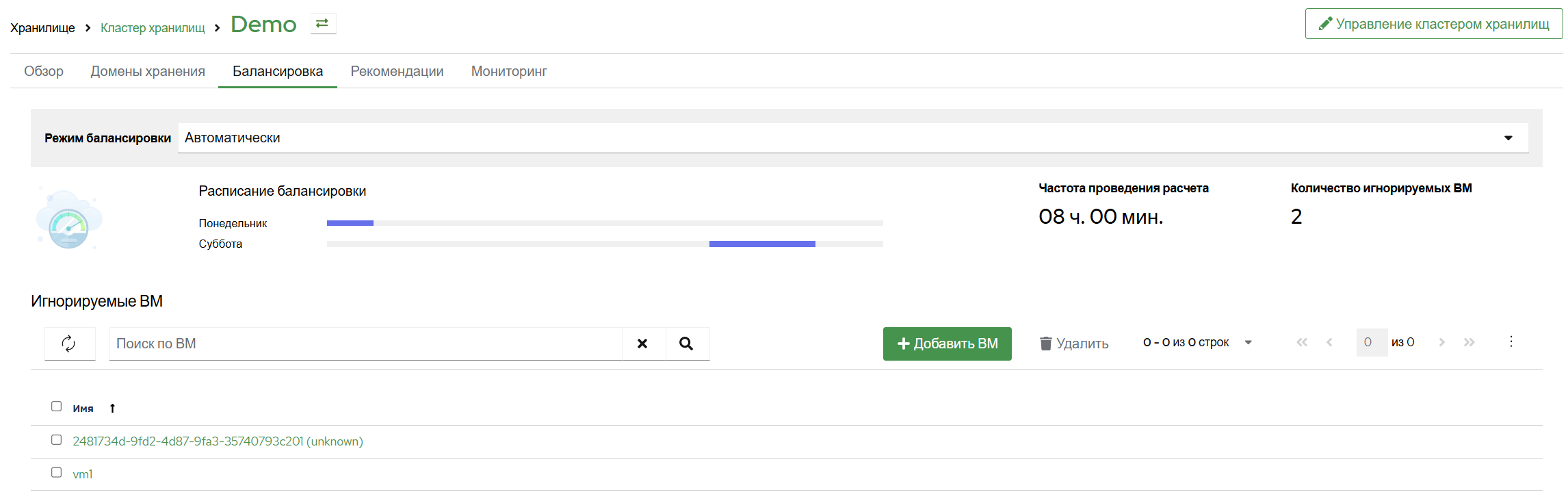Click the Удалить button
The image size is (1568, 503).
tap(1074, 344)
